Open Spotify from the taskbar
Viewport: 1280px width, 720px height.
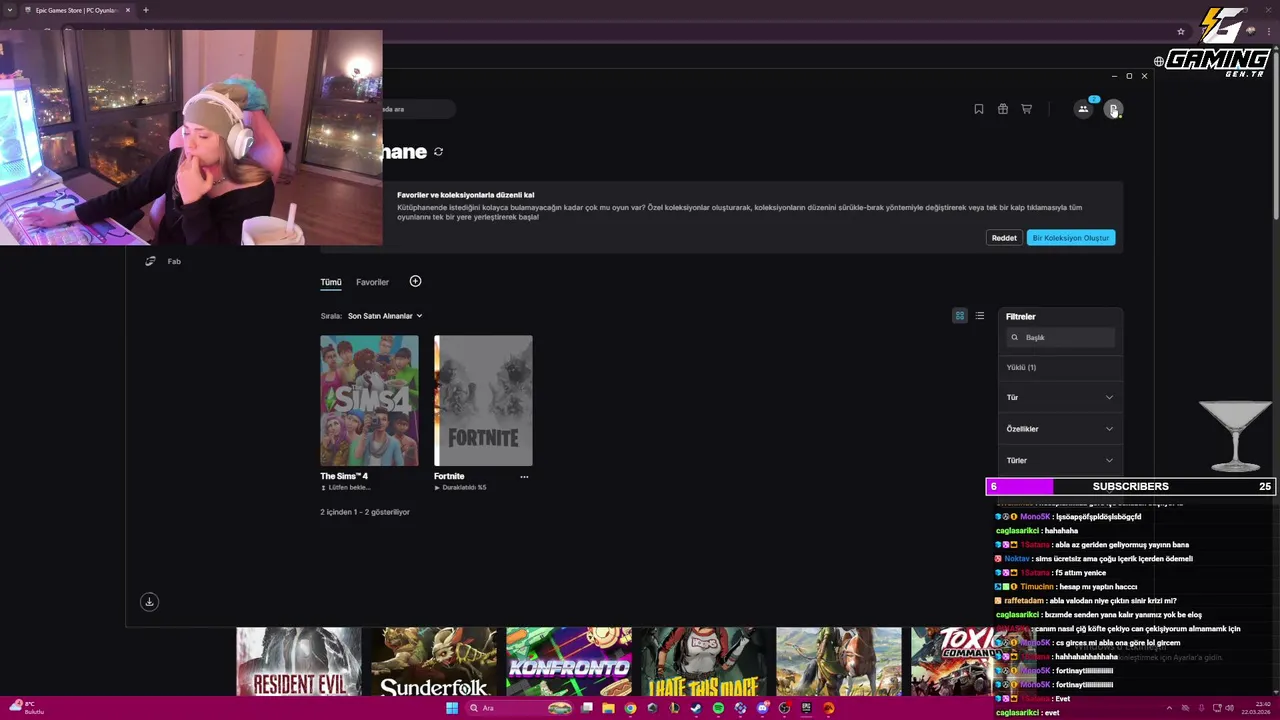tap(718, 708)
